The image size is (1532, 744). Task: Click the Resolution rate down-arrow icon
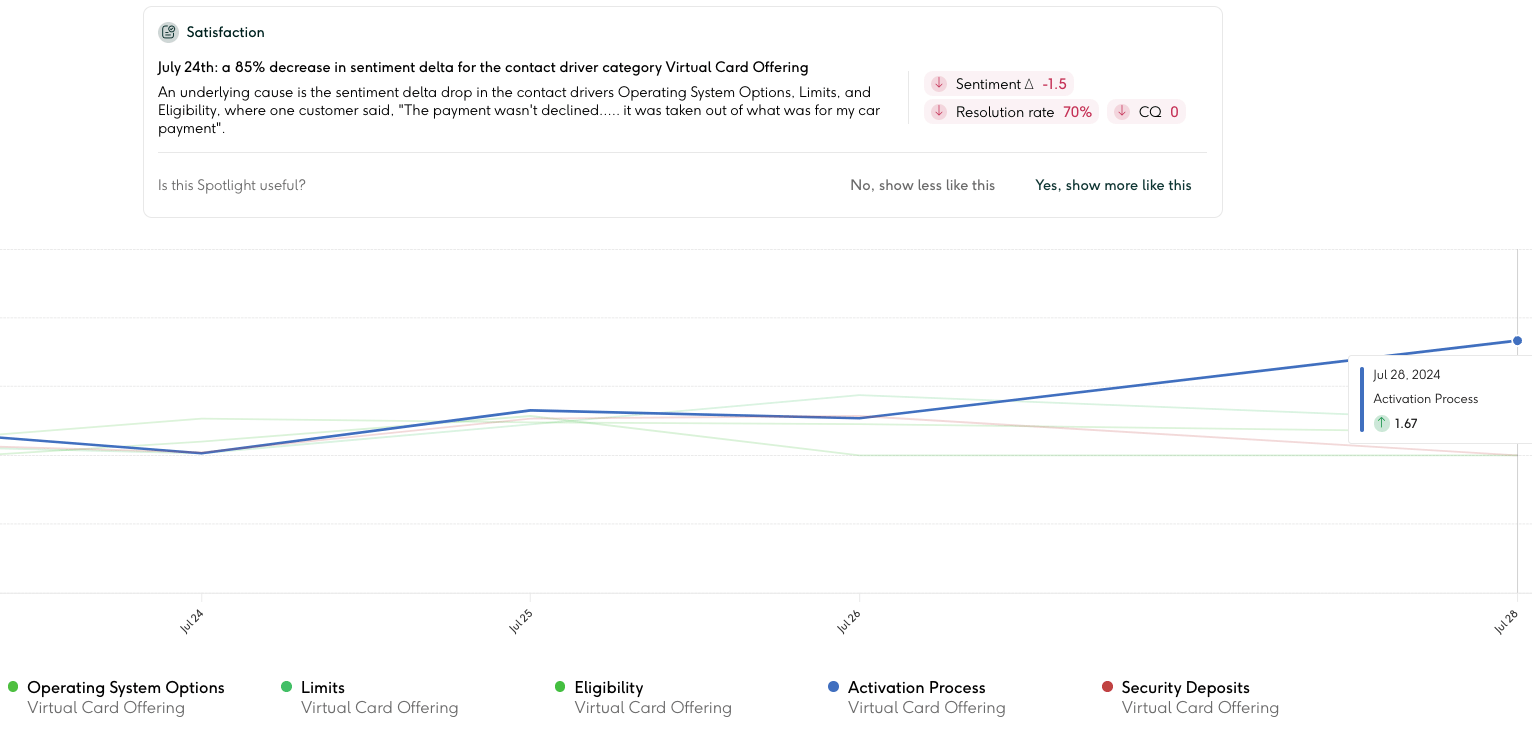[939, 112]
